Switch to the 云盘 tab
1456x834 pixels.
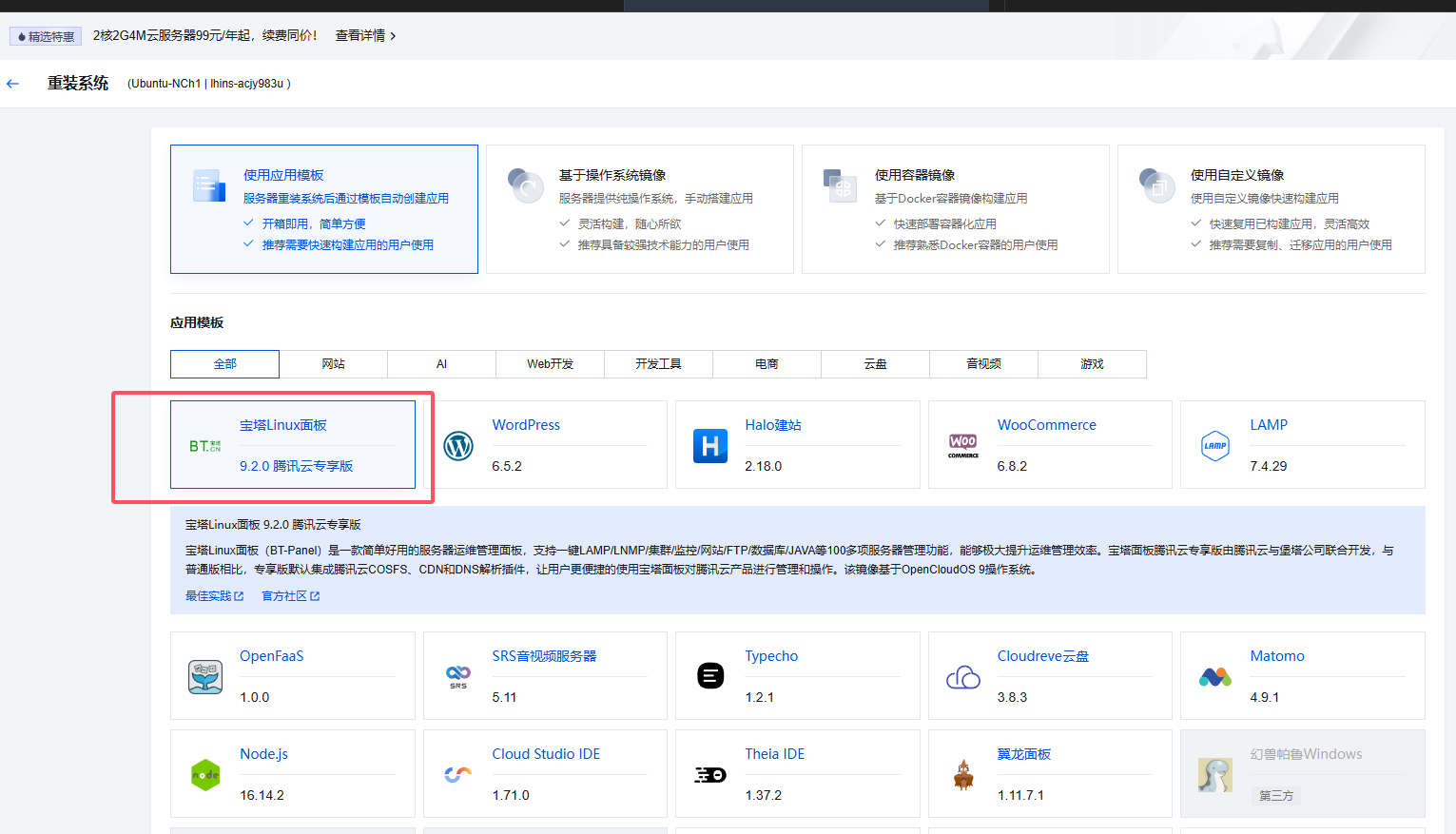[875, 364]
